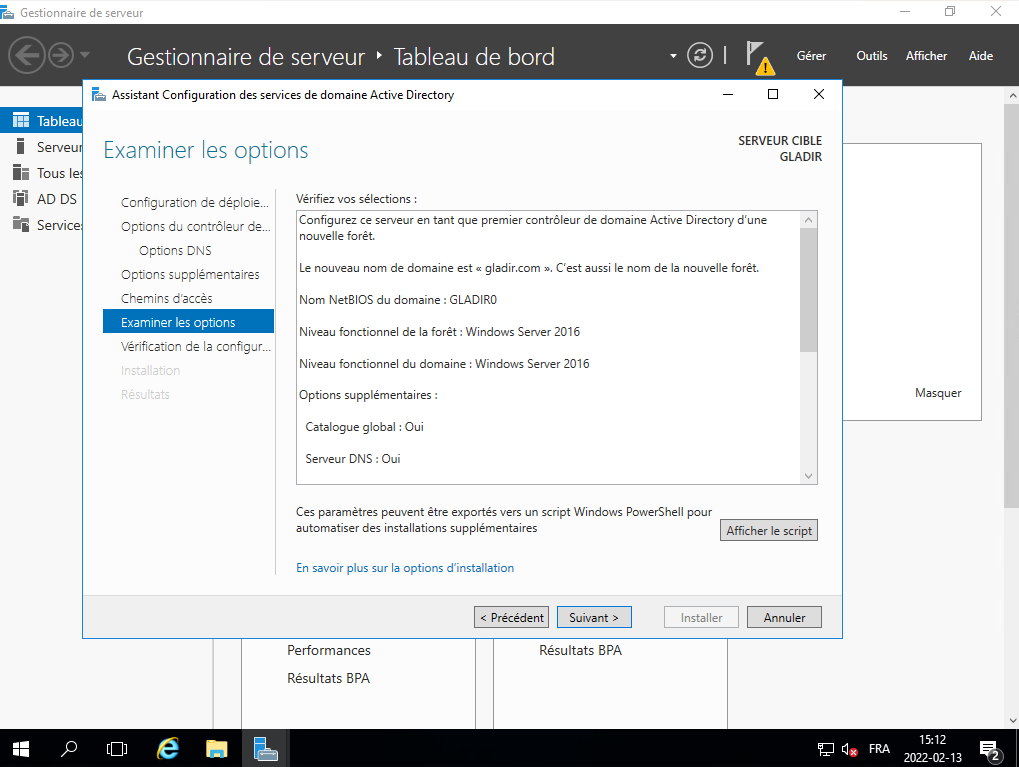Image resolution: width=1019 pixels, height=767 pixels.
Task: Open the Outils menu
Action: click(x=871, y=56)
